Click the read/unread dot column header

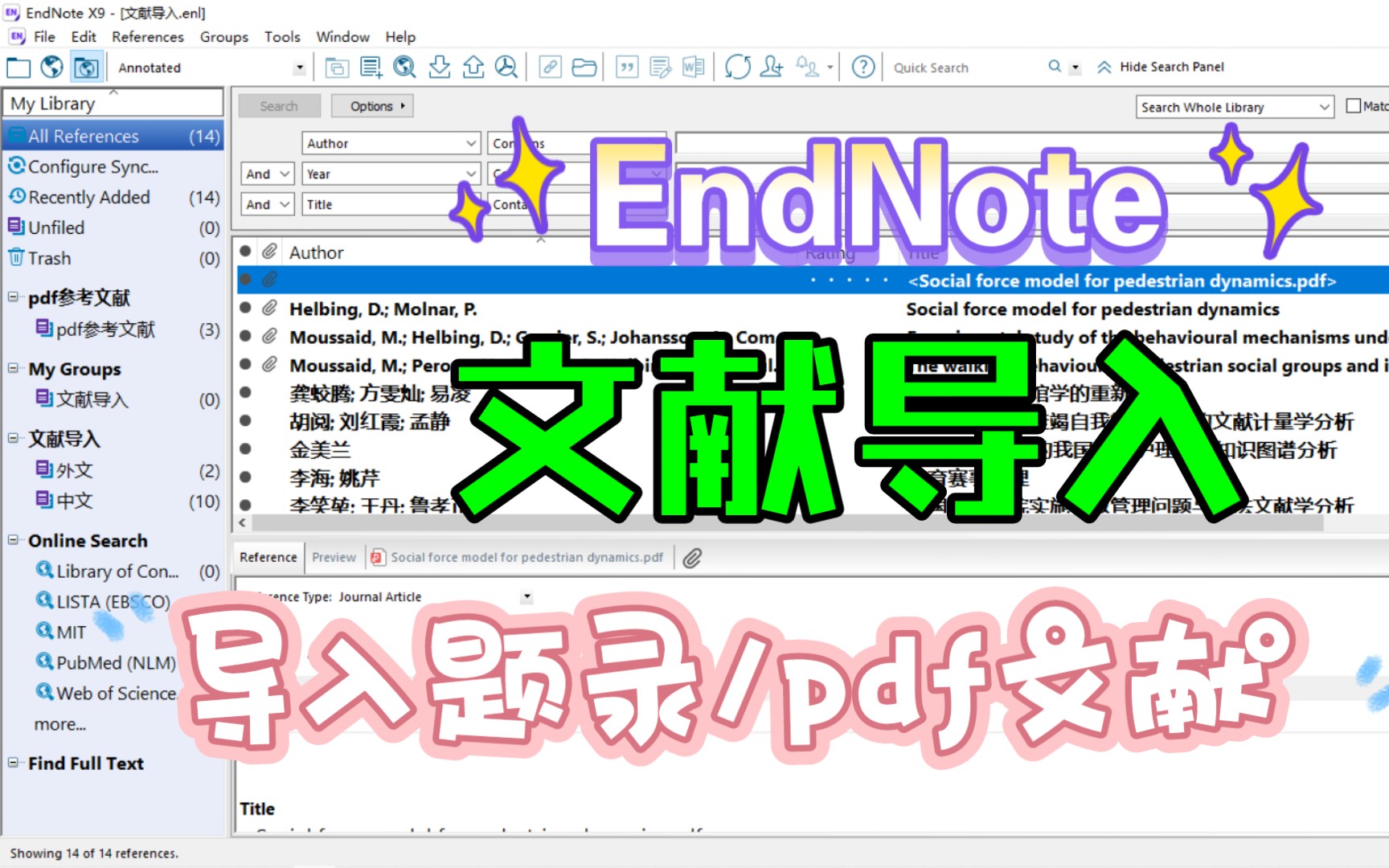(245, 252)
